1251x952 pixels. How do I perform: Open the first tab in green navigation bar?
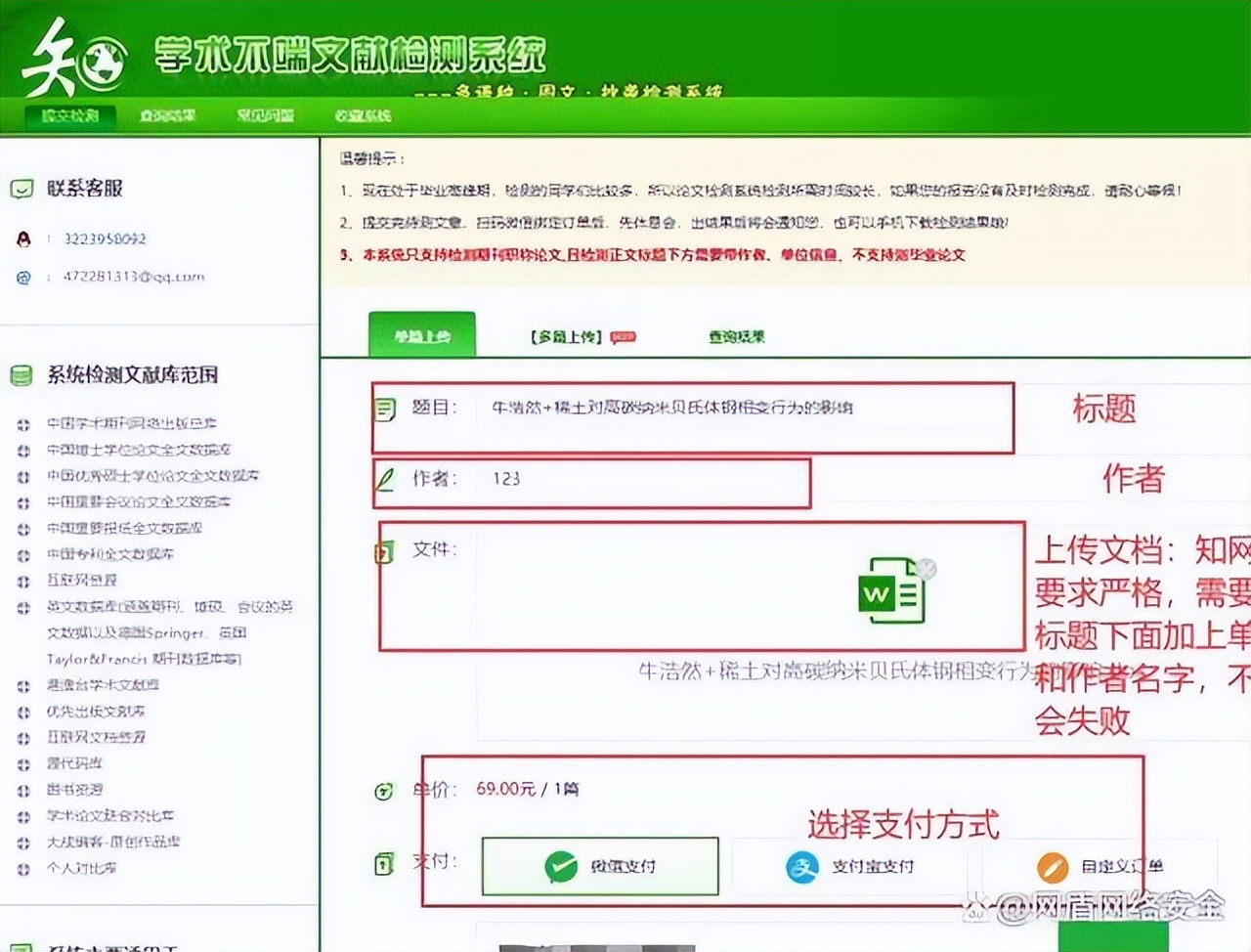point(70,115)
